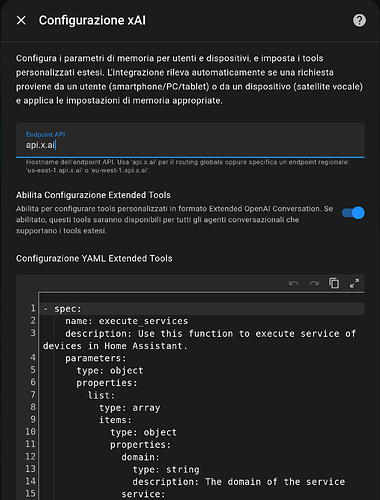Image resolution: width=380 pixels, height=500 pixels.
Task: Click 'properties:' on line 6
Action: pyautogui.click(x=107, y=383)
